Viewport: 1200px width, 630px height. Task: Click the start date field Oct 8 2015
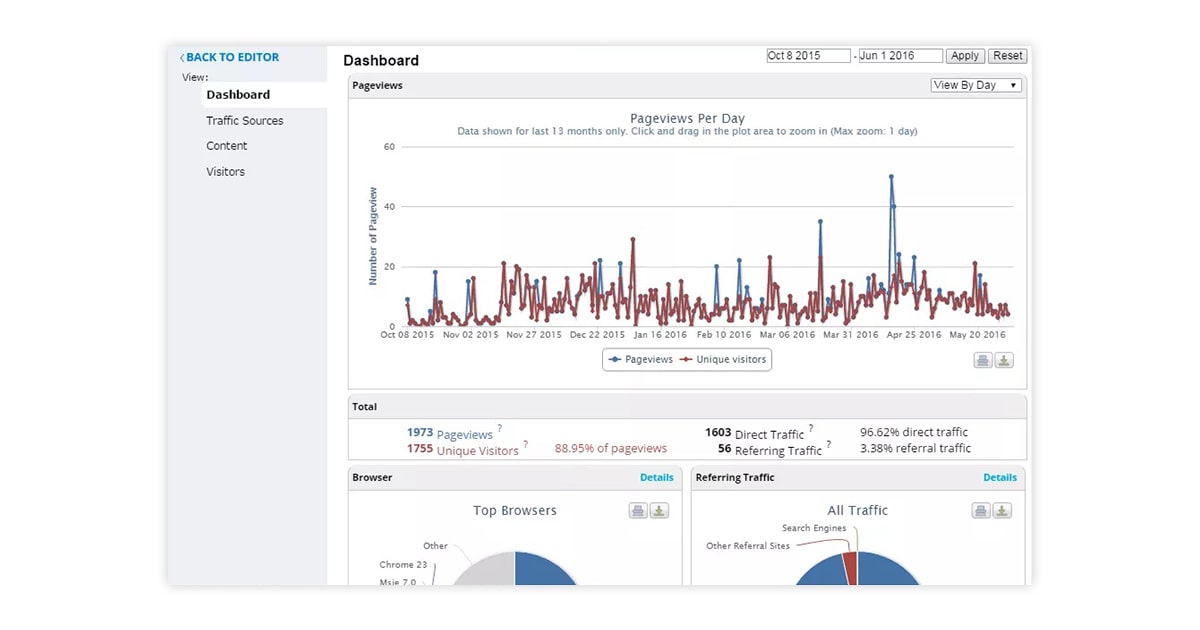pos(808,56)
